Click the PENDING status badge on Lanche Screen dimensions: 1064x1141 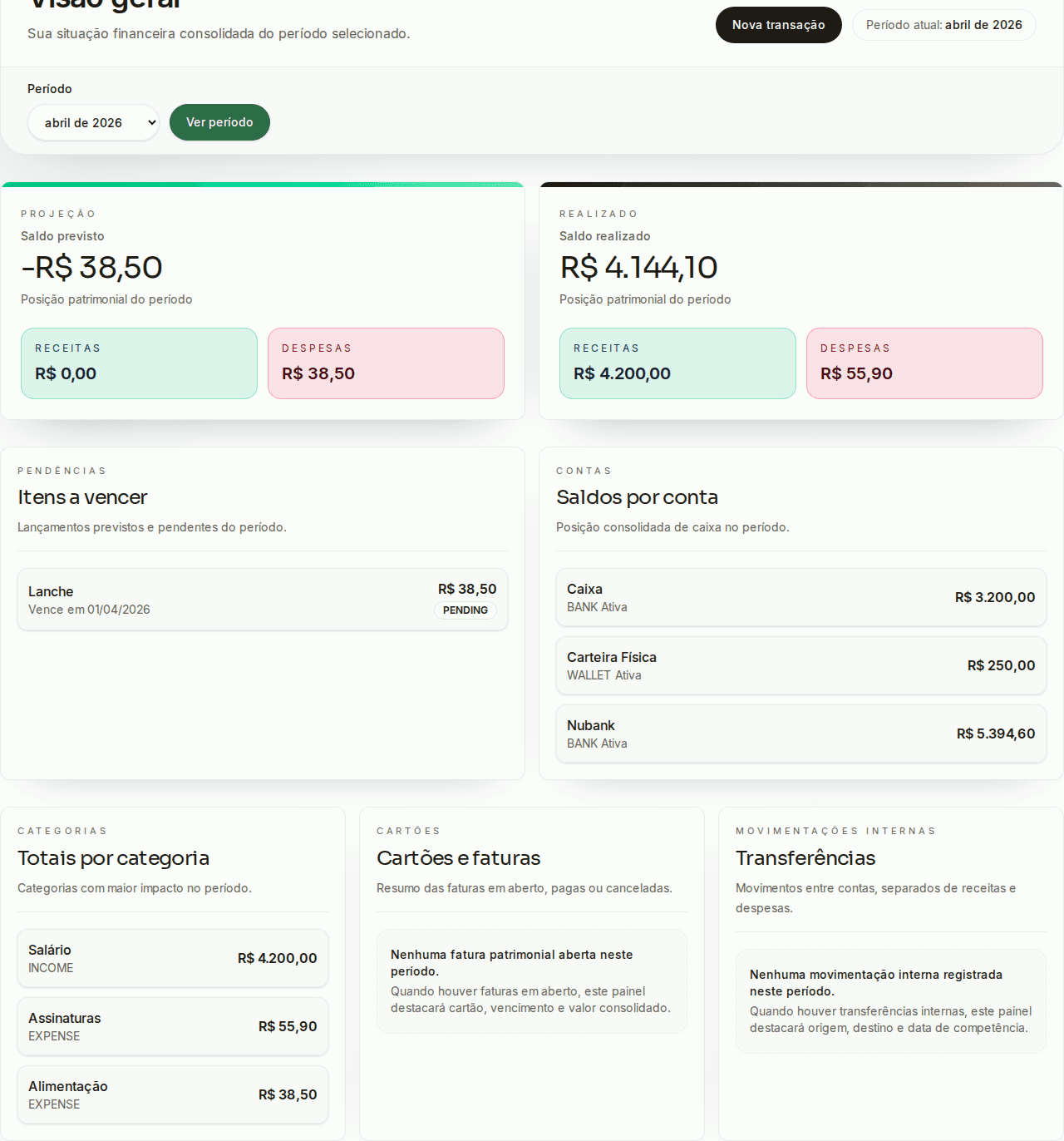click(x=465, y=610)
